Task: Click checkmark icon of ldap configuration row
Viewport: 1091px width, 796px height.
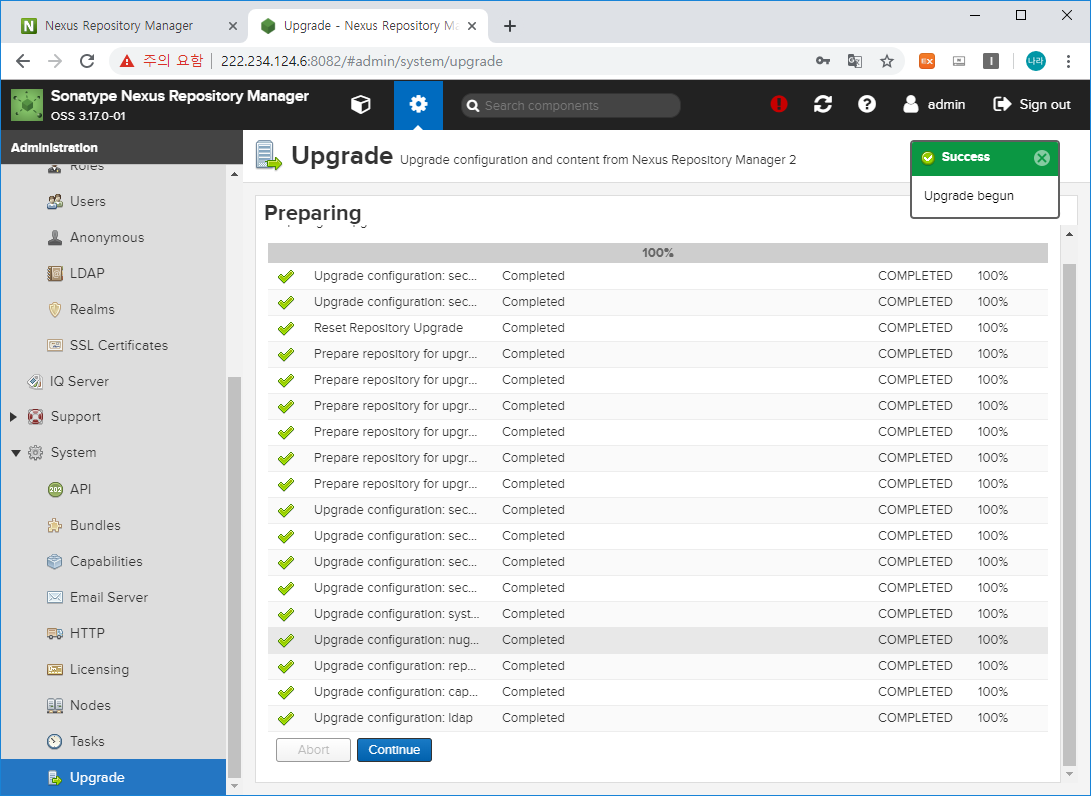Action: [286, 718]
